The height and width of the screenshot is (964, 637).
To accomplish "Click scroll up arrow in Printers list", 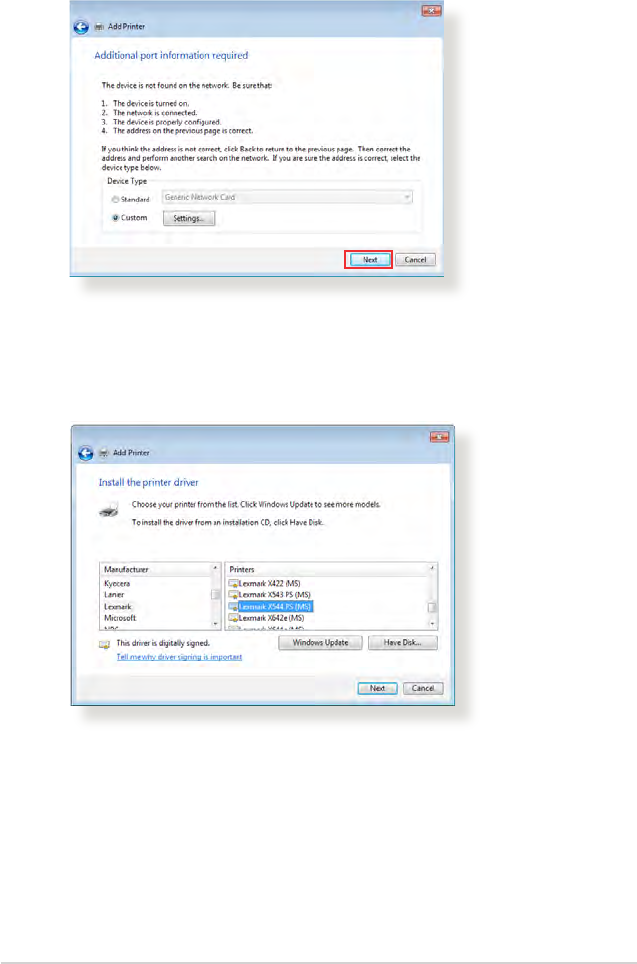I will tap(432, 569).
